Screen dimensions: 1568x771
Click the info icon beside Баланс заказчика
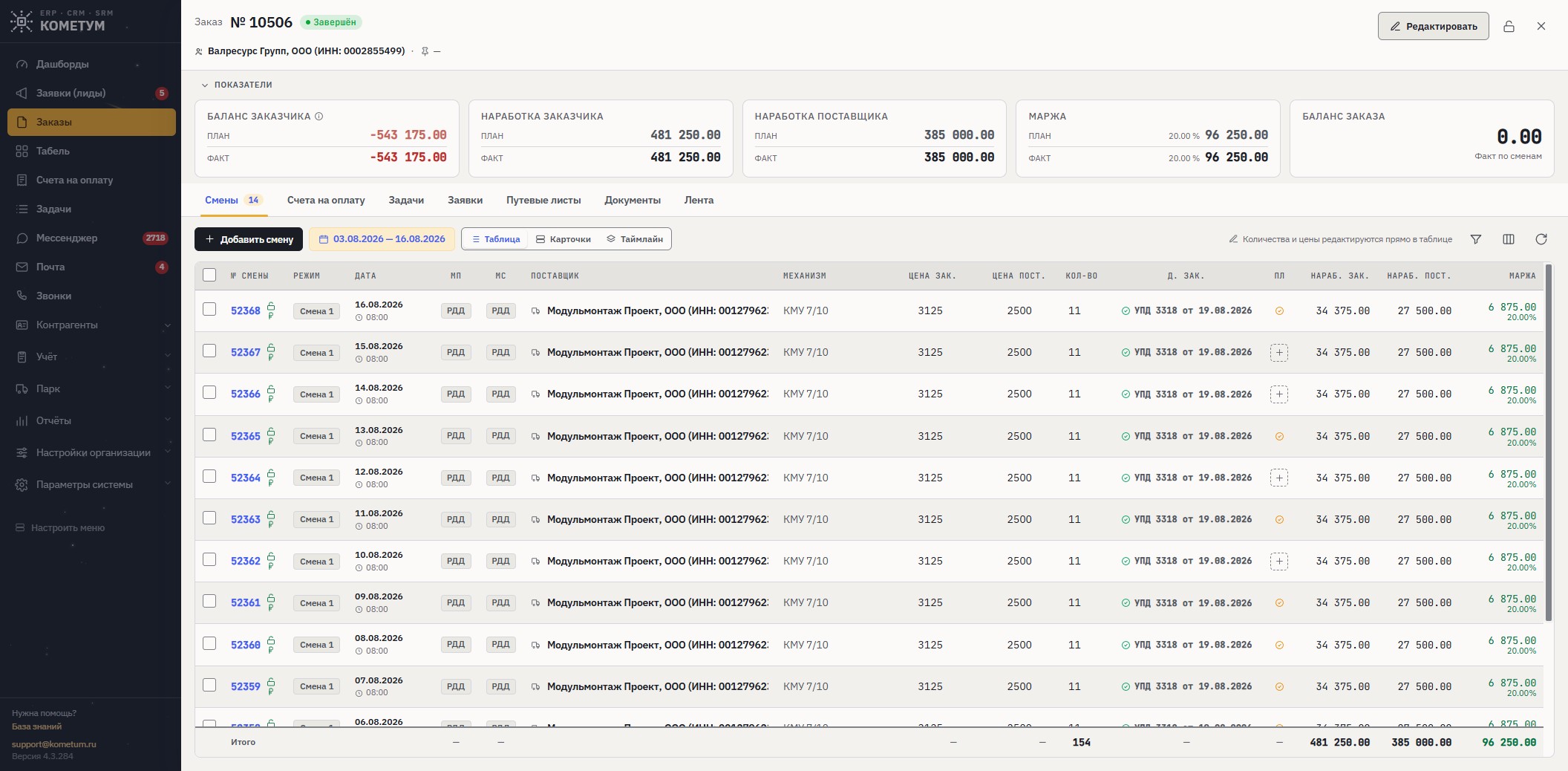click(319, 117)
